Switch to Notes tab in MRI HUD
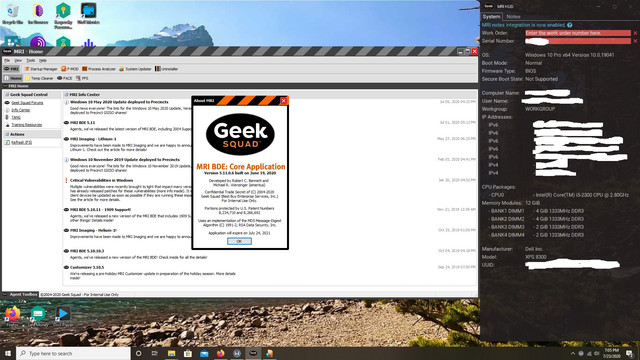This screenshot has width=640, height=360. (513, 17)
